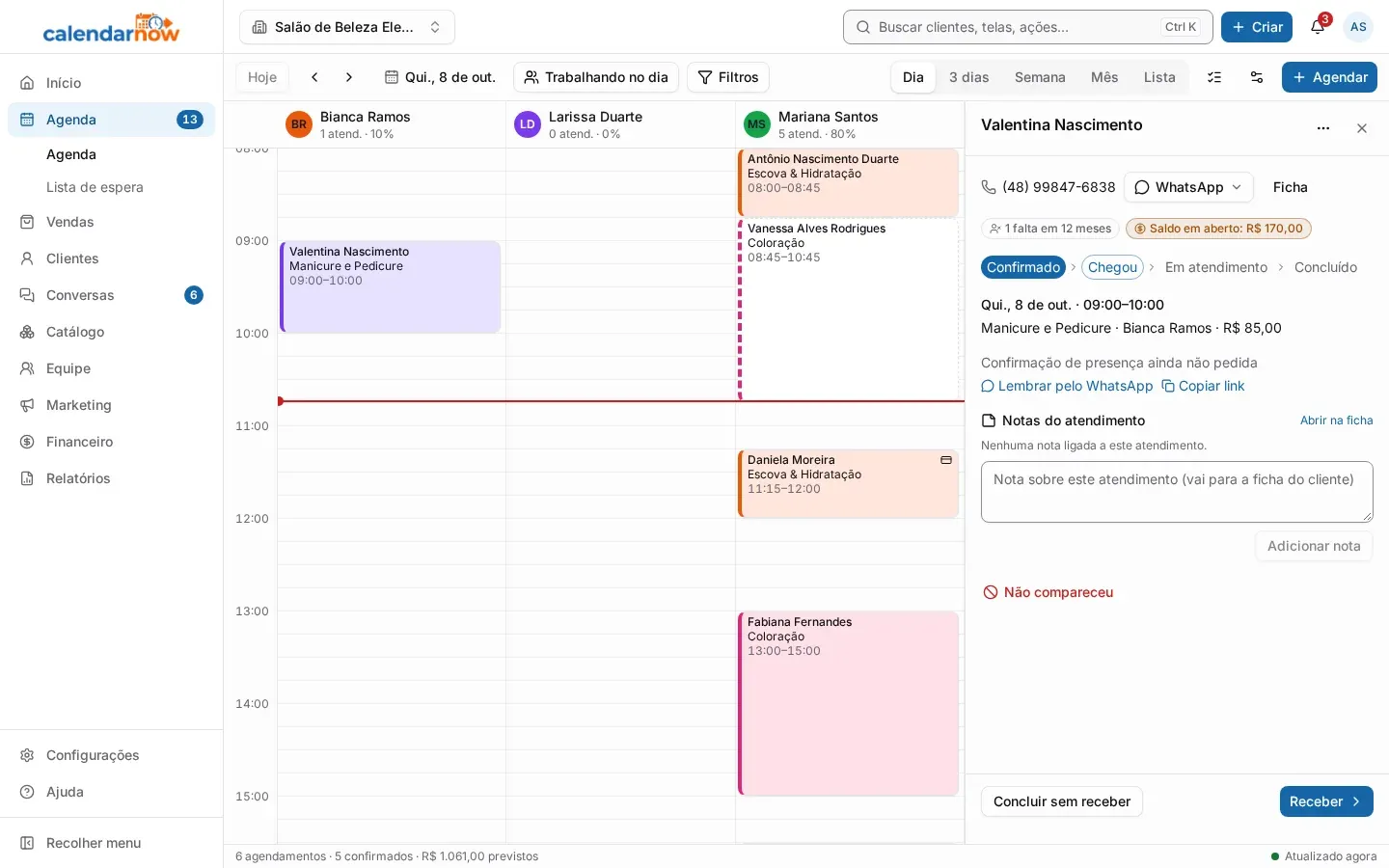Toggle the Trabalhando no dia filter
This screenshot has height=868, width=1389.
596,77
